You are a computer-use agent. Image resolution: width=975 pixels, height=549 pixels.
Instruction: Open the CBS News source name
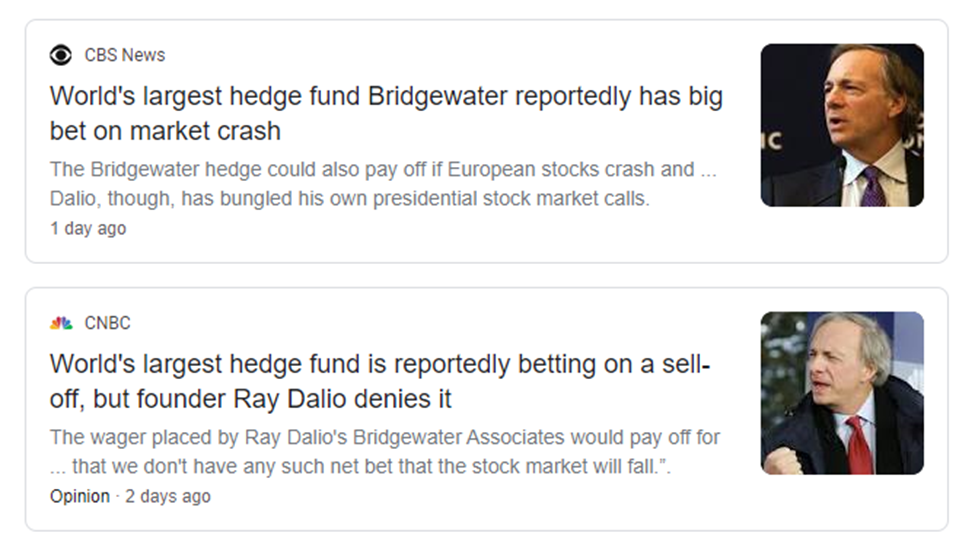pyautogui.click(x=124, y=55)
